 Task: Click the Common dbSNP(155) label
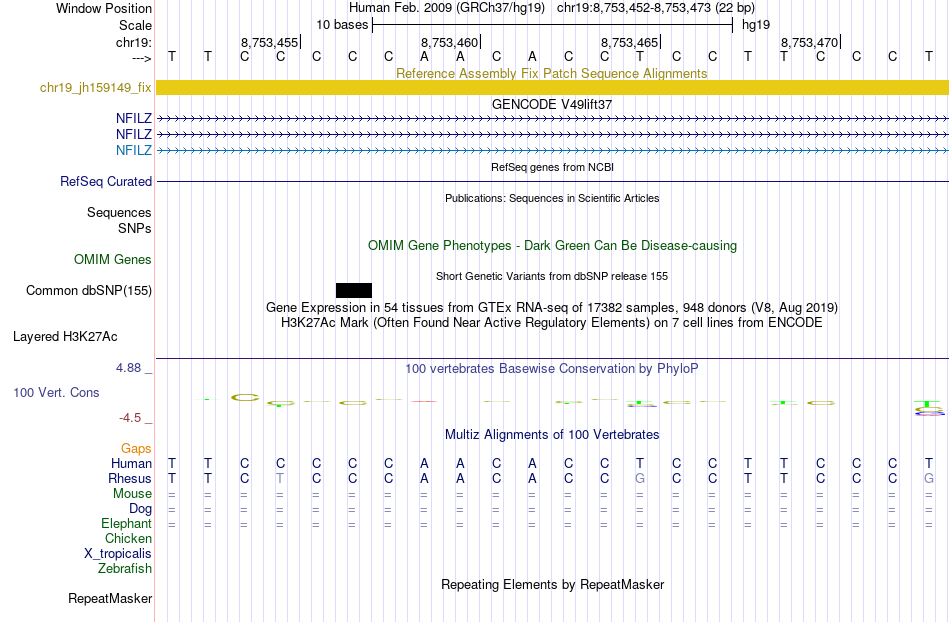89,290
